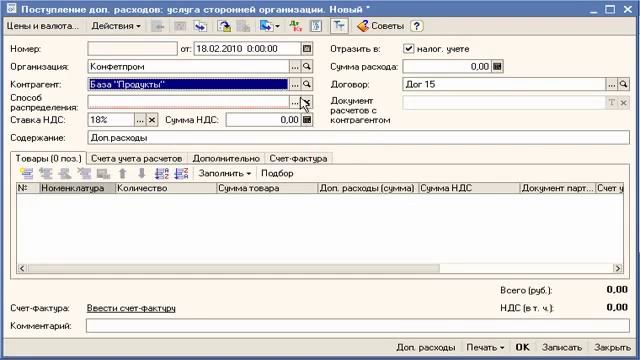Toggle the налог. учете checkbox
The width and height of the screenshot is (640, 360).
409,49
